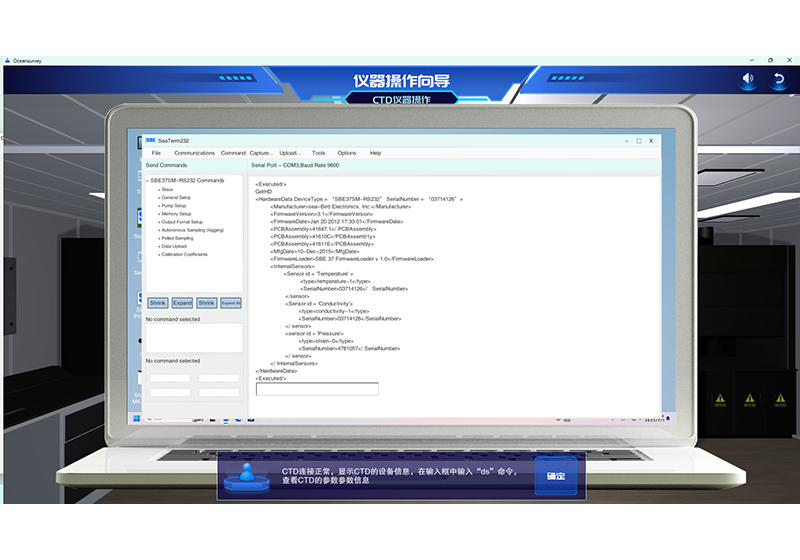Expand the General Setup node
This screenshot has width=800, height=560.
(159, 197)
